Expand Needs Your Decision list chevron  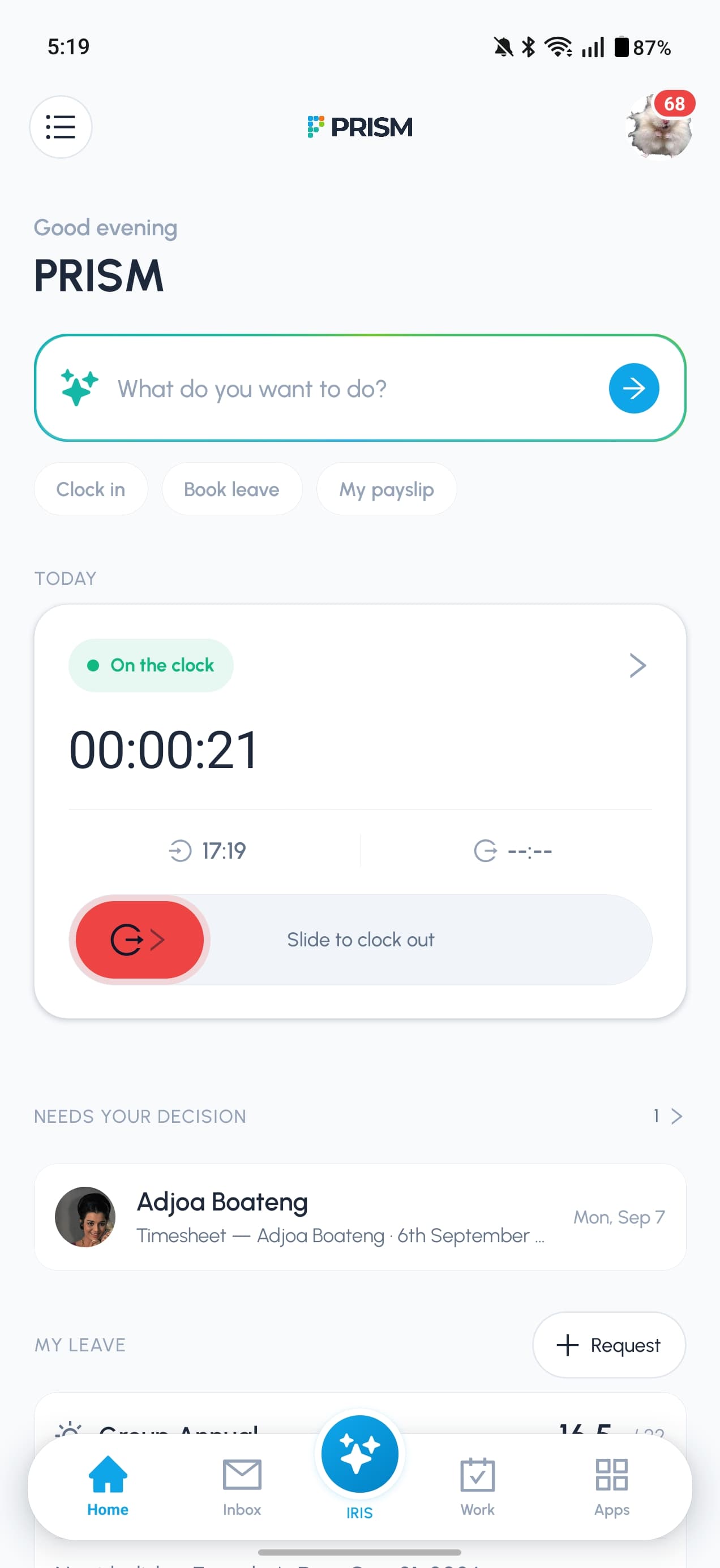click(676, 1115)
